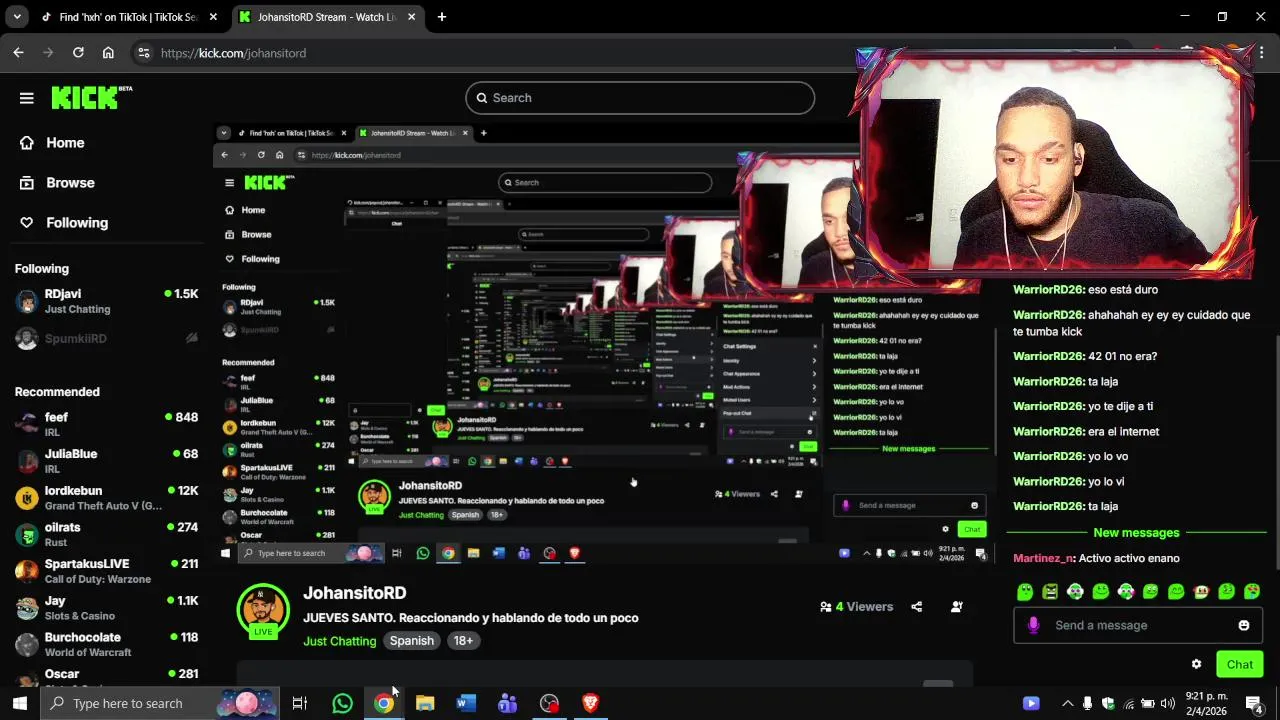The width and height of the screenshot is (1280, 720).
Task: Open the Kick sidebar hamburger menu
Action: coord(27,98)
